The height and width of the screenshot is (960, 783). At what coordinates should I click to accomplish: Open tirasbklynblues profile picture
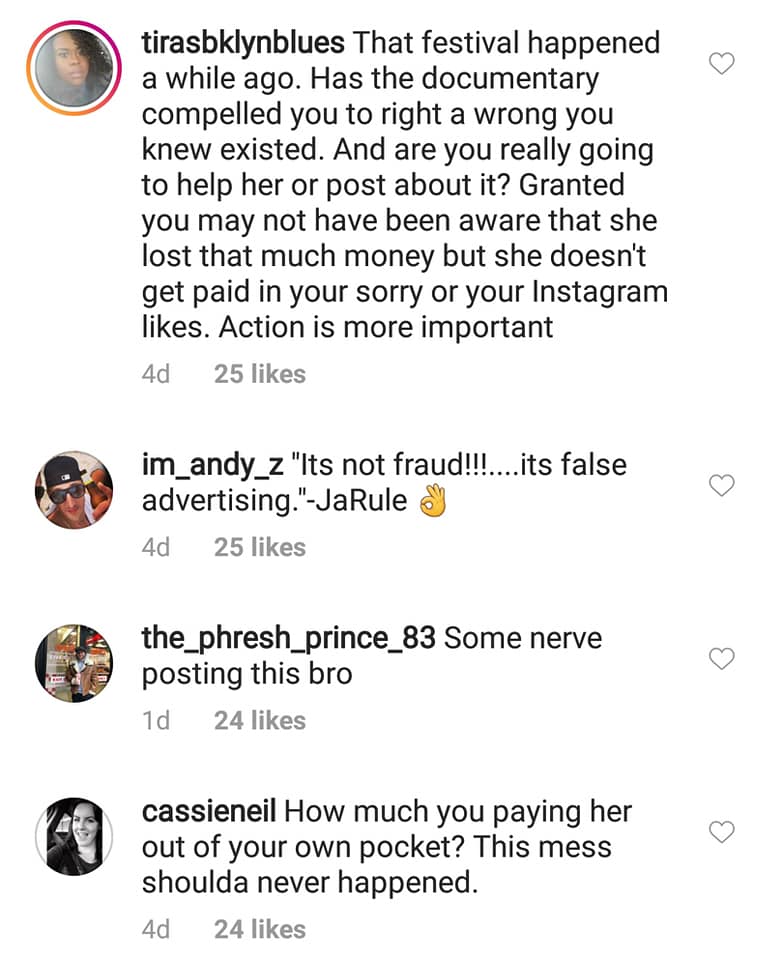(x=74, y=65)
